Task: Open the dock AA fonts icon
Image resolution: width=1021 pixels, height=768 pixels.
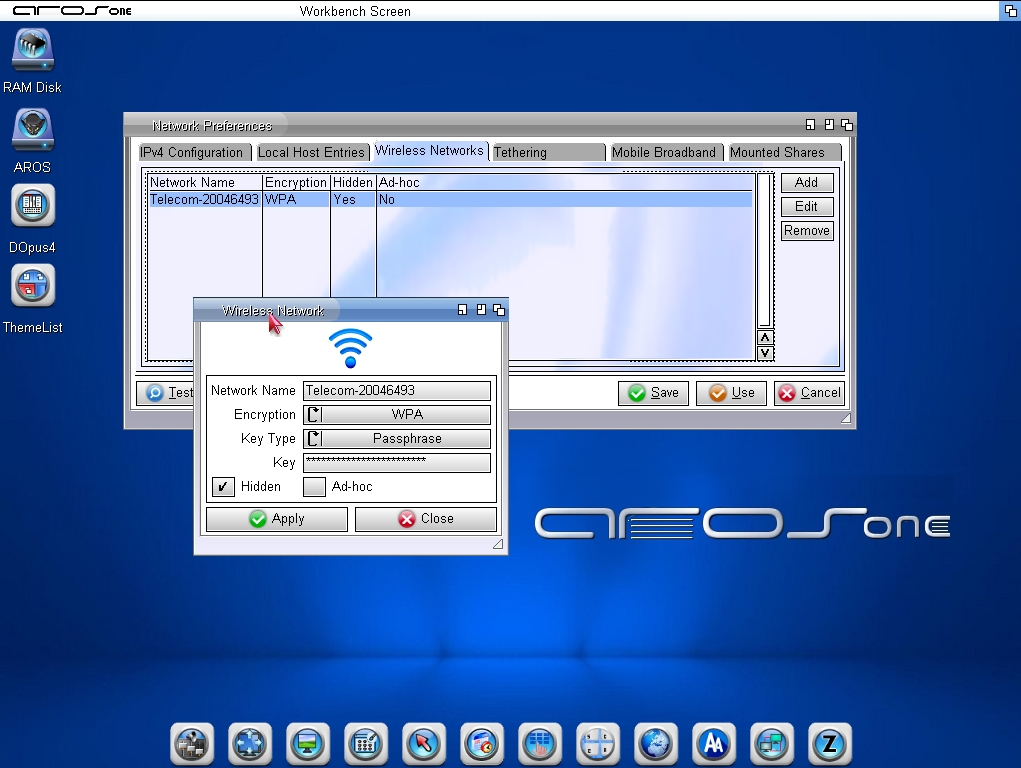Action: 714,743
